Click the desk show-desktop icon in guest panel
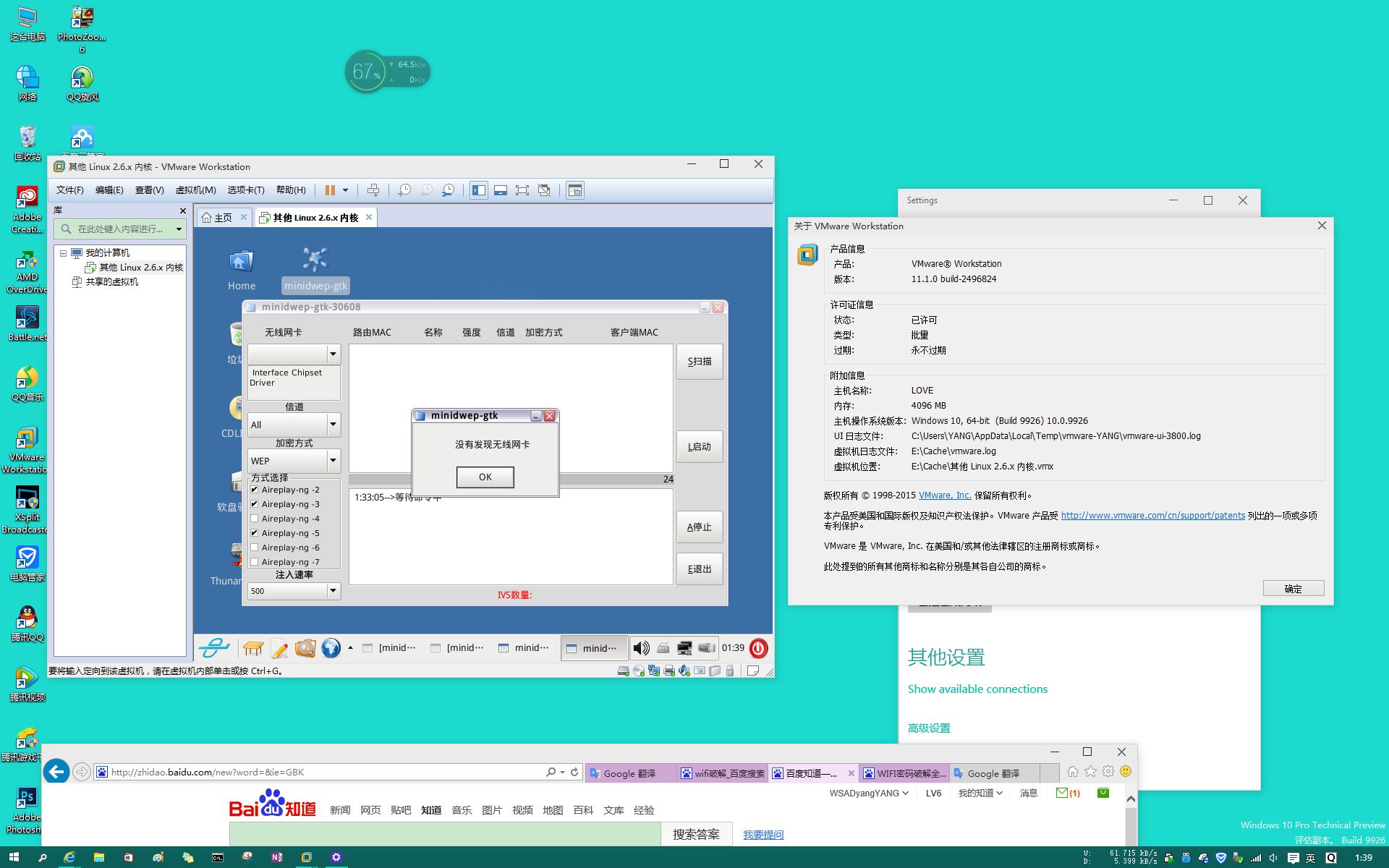This screenshot has height=868, width=1389. (x=253, y=648)
